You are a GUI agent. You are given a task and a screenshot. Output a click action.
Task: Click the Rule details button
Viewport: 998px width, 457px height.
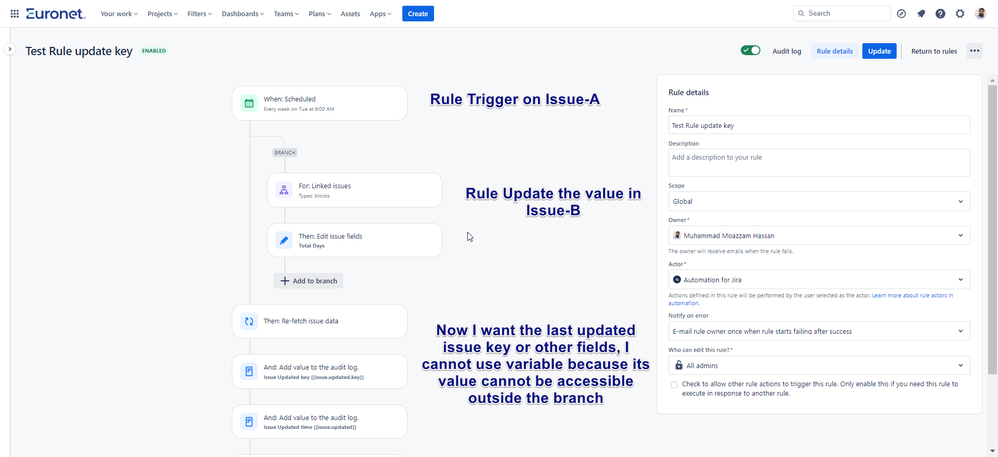click(x=834, y=51)
